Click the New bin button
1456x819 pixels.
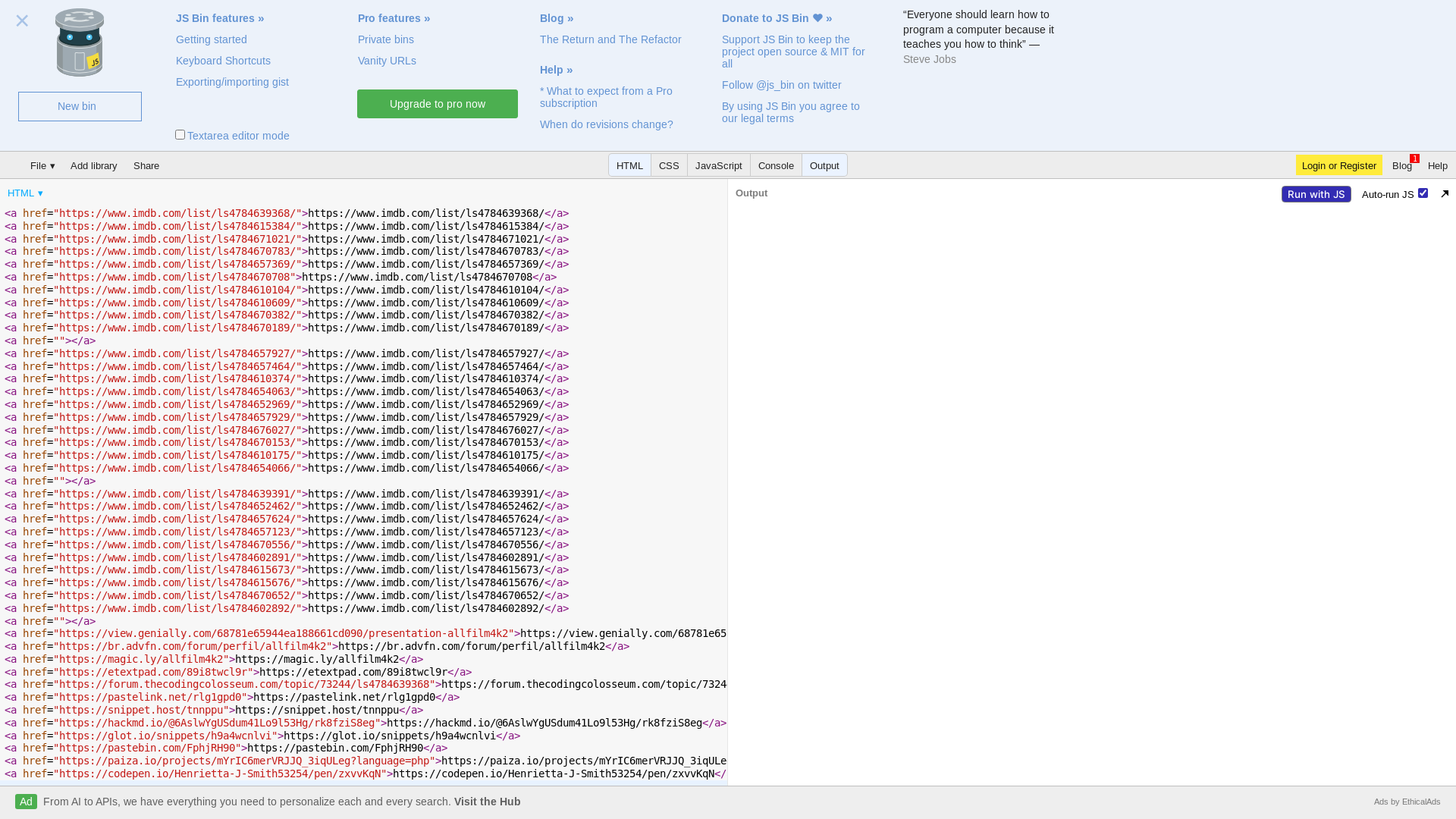tap(80, 106)
